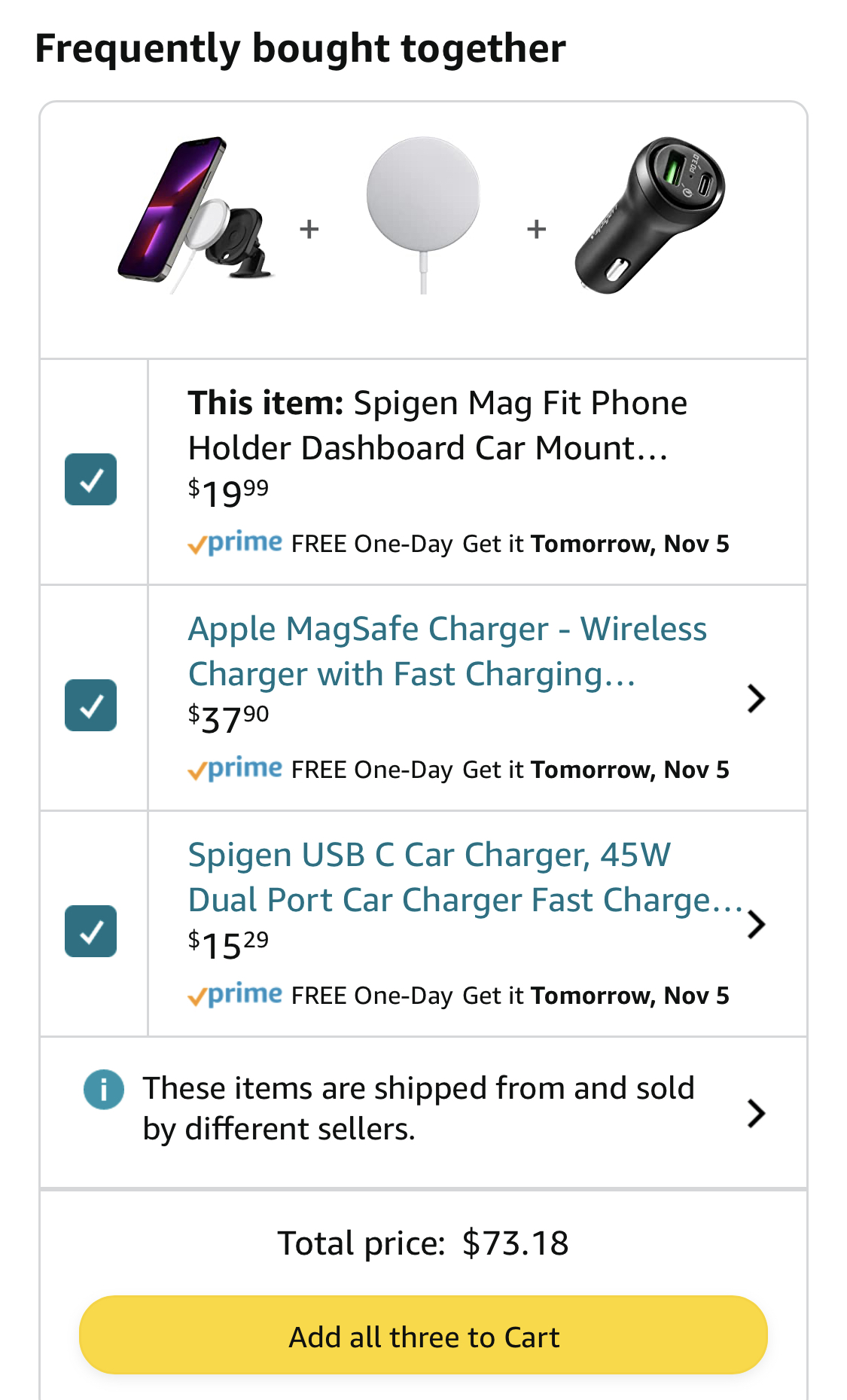This screenshot has height=1400, width=847.
Task: Uncheck the Spigen USB C Car Charger checkbox
Action: point(90,931)
